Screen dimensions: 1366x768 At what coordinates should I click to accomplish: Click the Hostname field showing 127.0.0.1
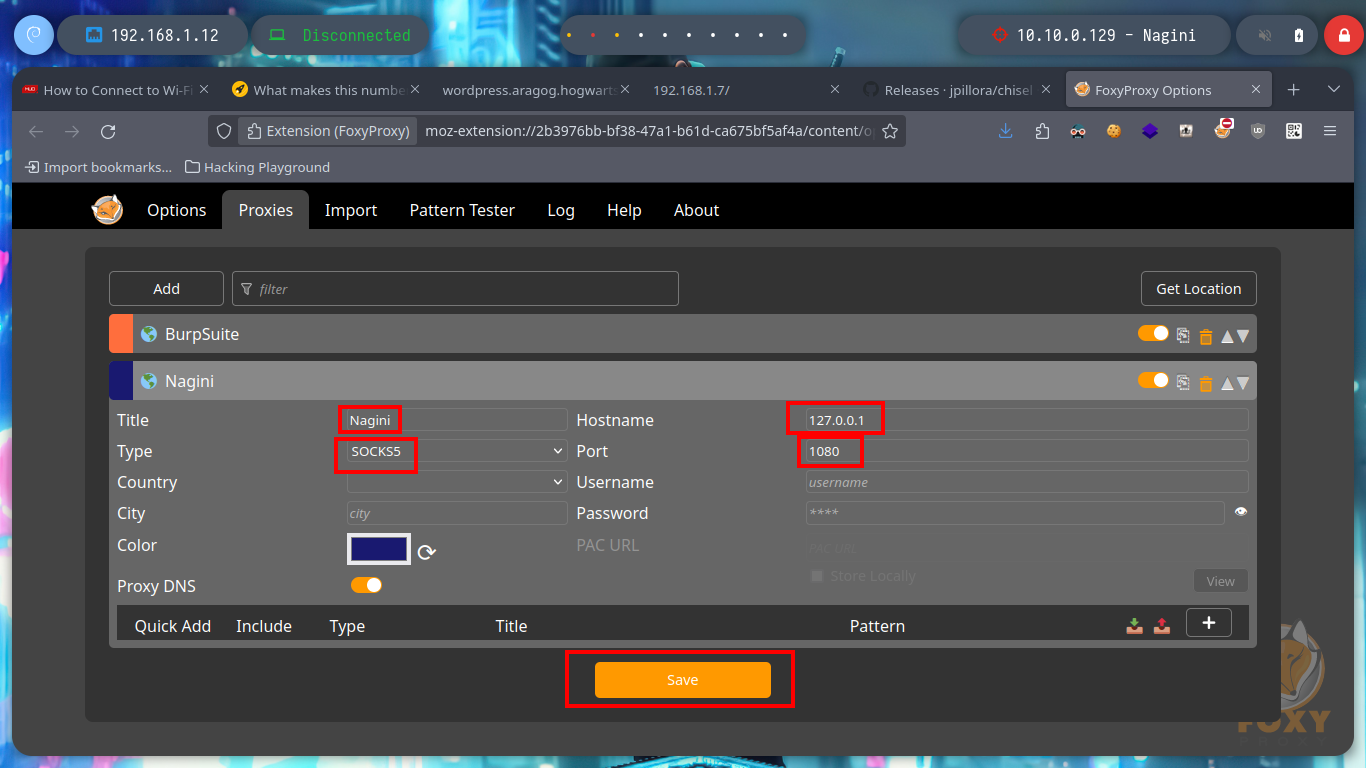[x=1027, y=420]
